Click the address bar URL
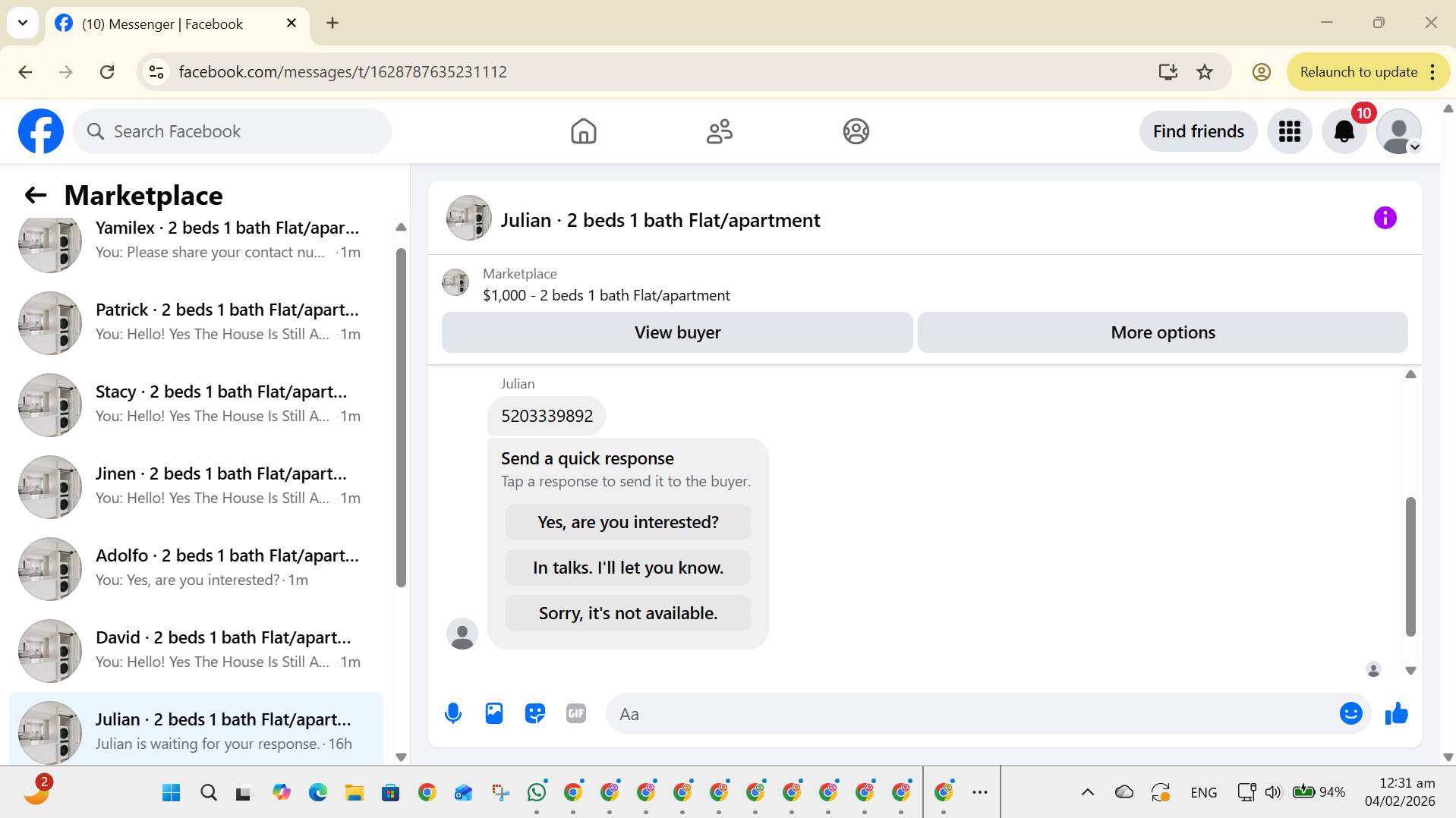The image size is (1456, 818). pyautogui.click(x=342, y=71)
